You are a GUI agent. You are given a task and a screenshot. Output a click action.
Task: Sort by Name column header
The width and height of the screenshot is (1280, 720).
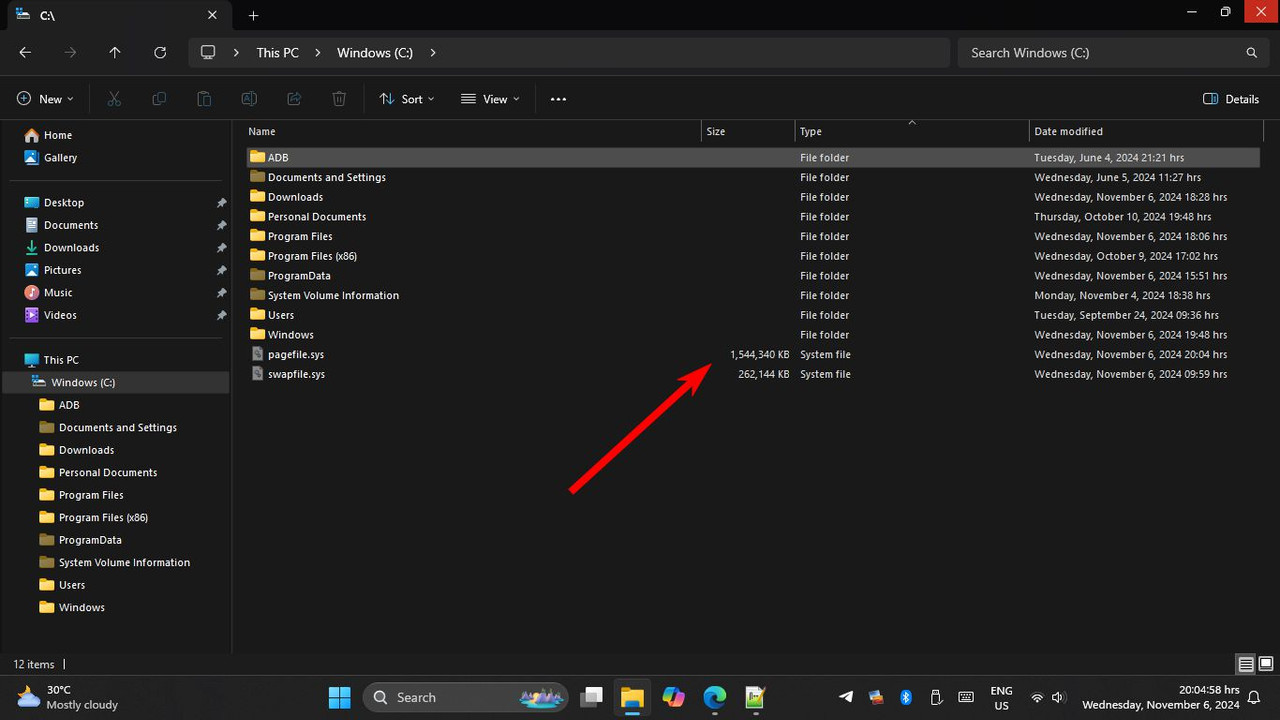262,131
